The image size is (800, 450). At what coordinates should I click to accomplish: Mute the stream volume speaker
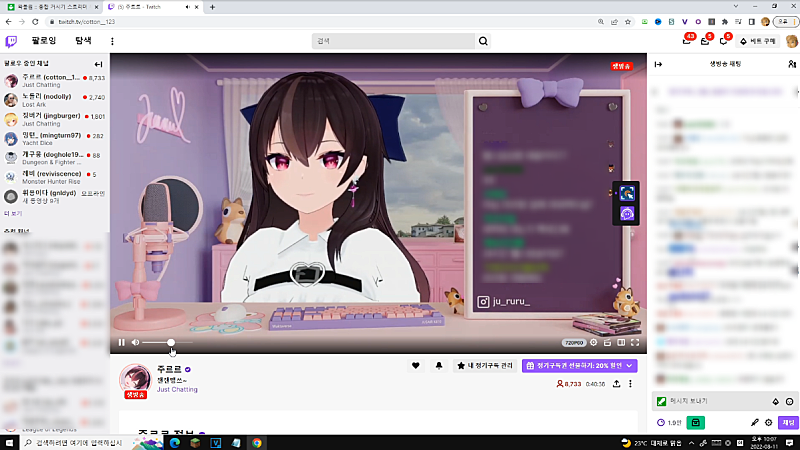click(135, 342)
